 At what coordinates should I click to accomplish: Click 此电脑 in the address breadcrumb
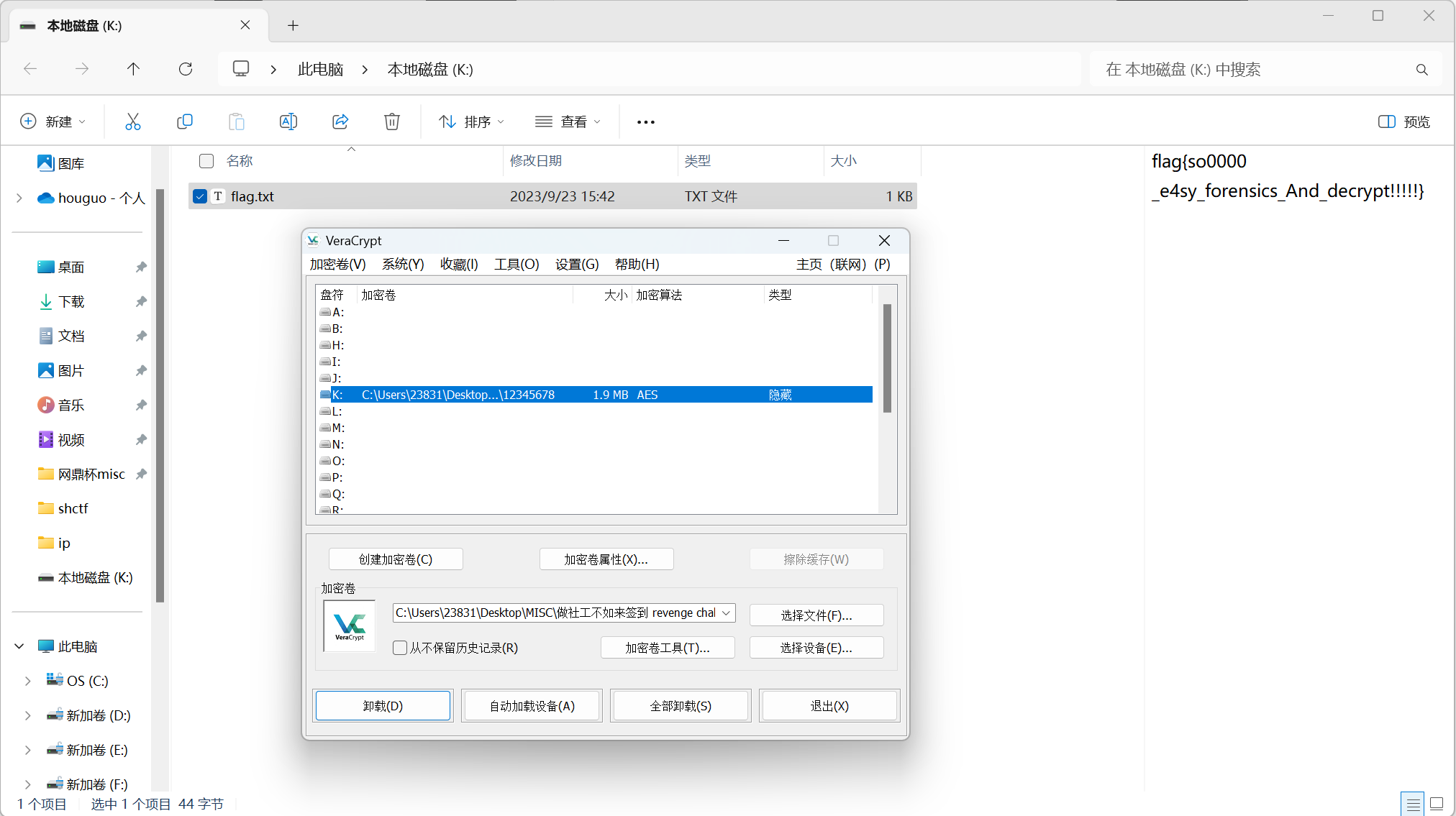[x=320, y=69]
